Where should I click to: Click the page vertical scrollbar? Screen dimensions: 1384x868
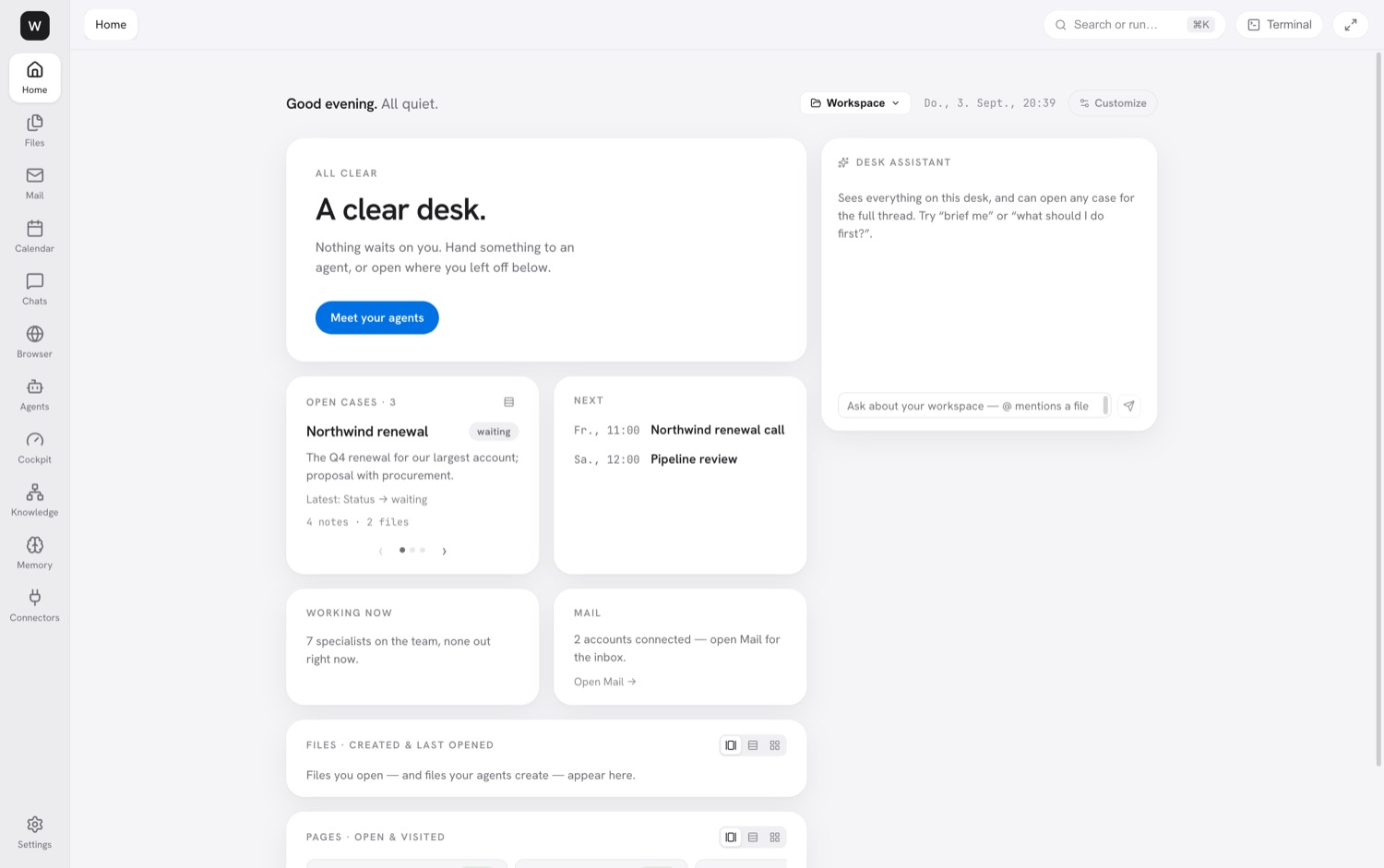(x=1378, y=409)
